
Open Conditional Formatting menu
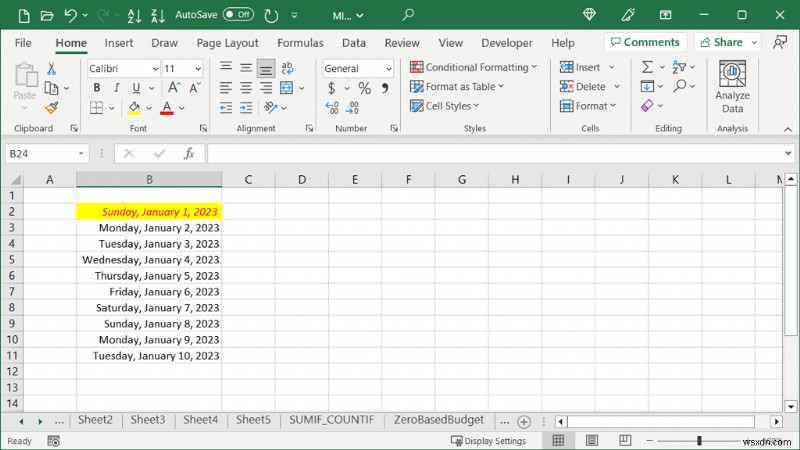tap(473, 67)
